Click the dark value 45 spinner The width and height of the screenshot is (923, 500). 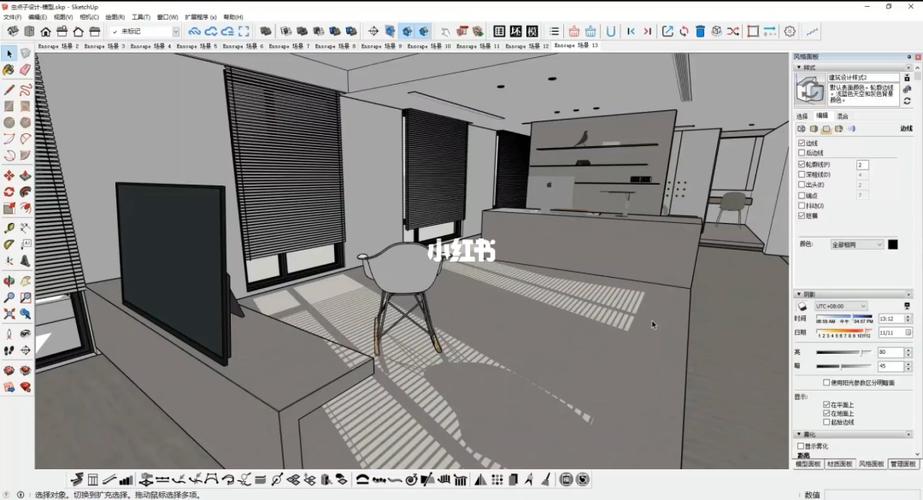point(908,366)
